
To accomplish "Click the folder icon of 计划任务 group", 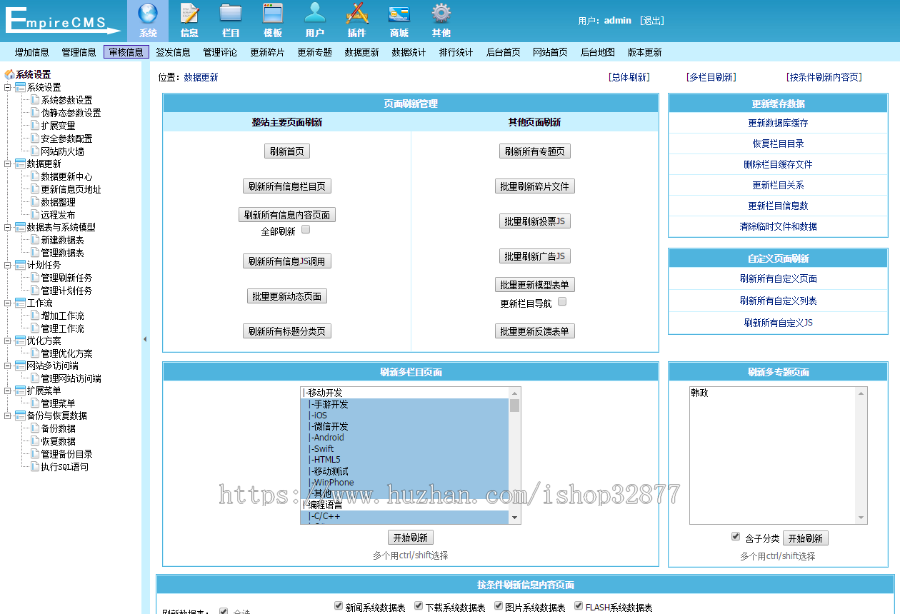I will [20, 265].
